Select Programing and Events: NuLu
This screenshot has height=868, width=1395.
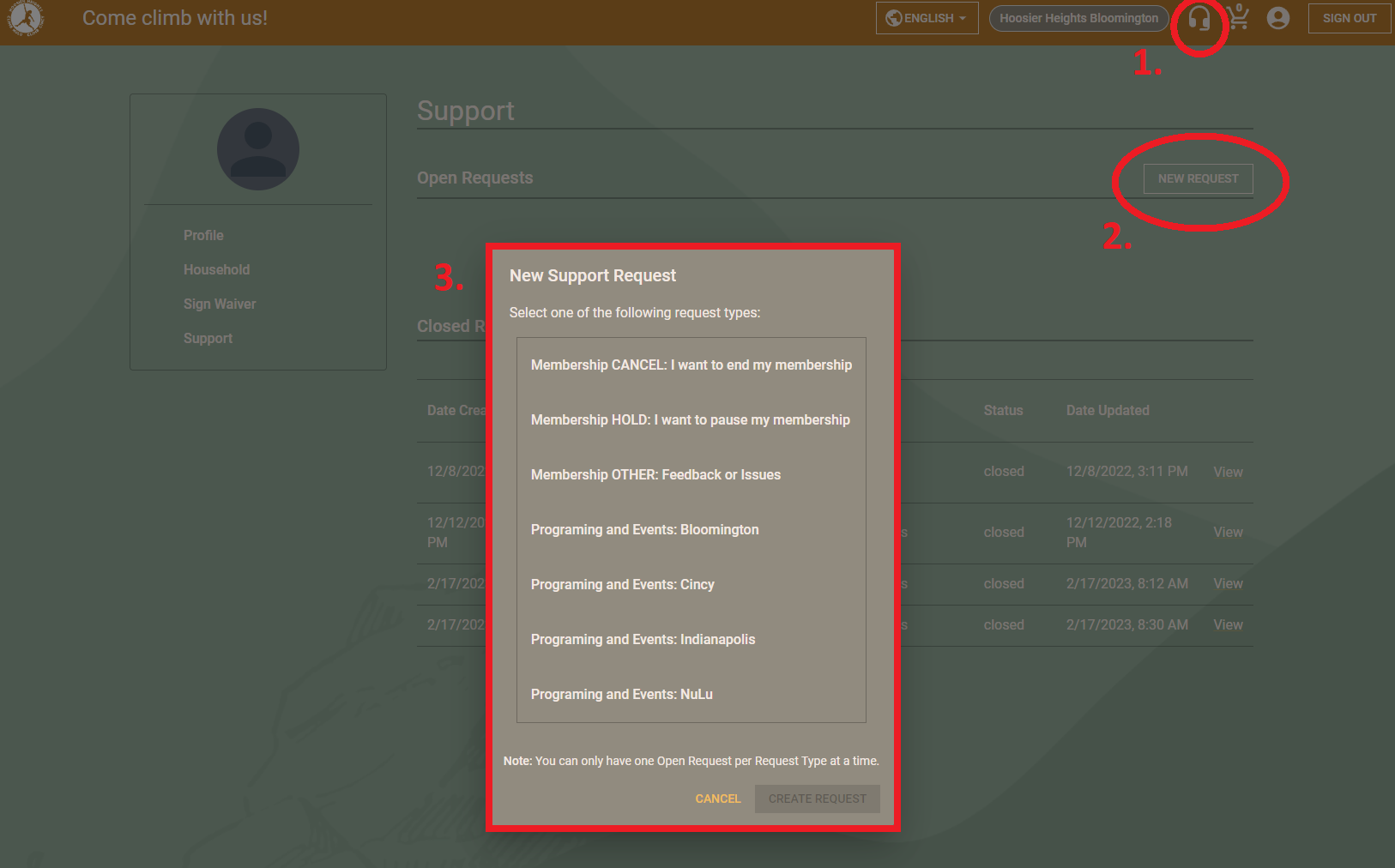pyautogui.click(x=691, y=695)
